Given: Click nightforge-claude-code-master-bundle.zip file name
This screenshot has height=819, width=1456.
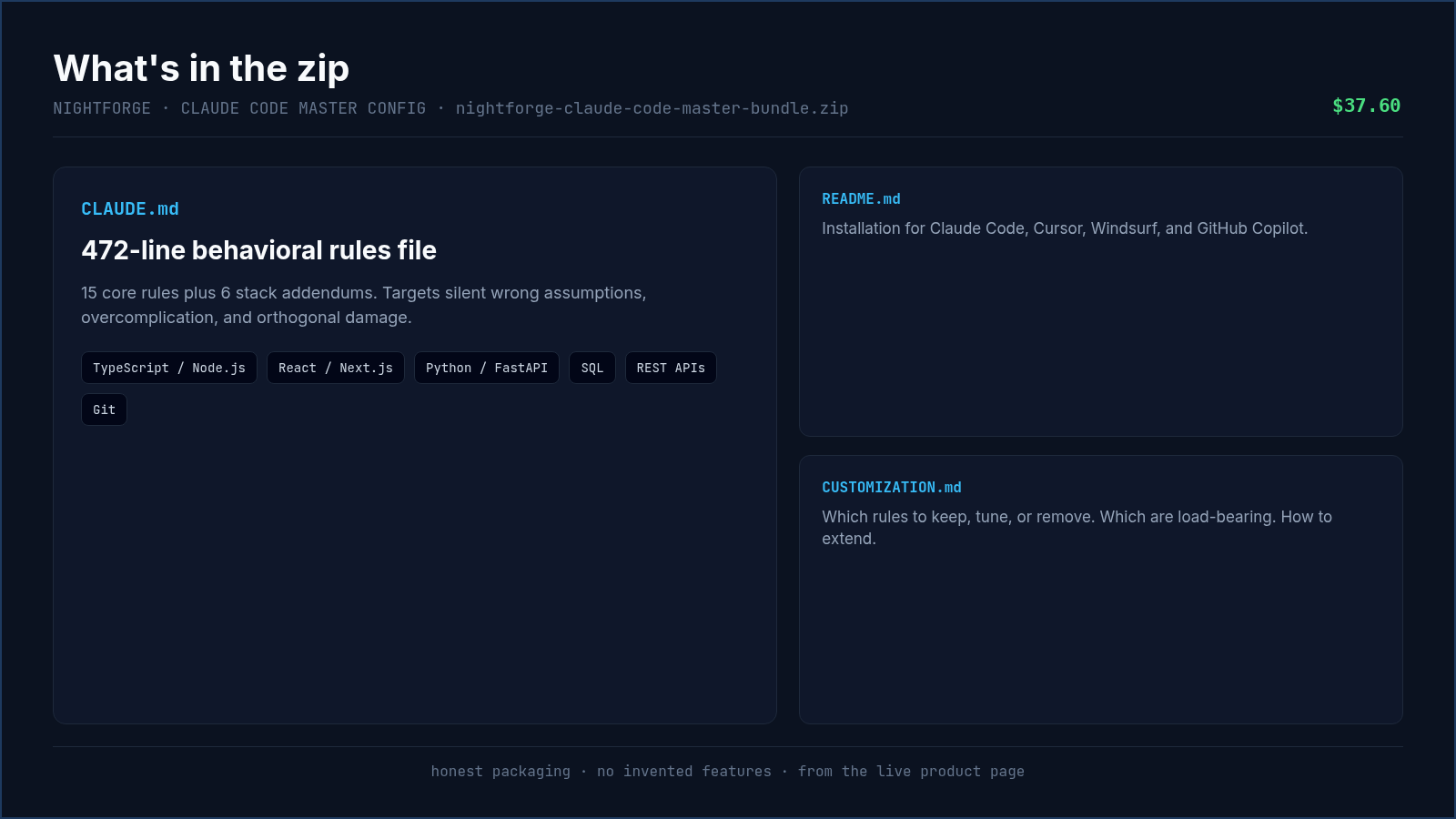Looking at the screenshot, I should [x=652, y=108].
